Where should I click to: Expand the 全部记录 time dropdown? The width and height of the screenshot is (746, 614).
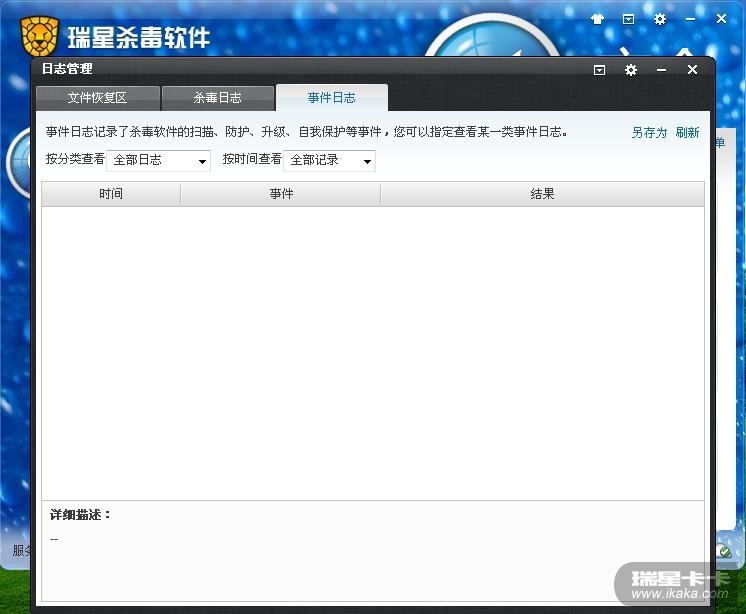(x=329, y=160)
